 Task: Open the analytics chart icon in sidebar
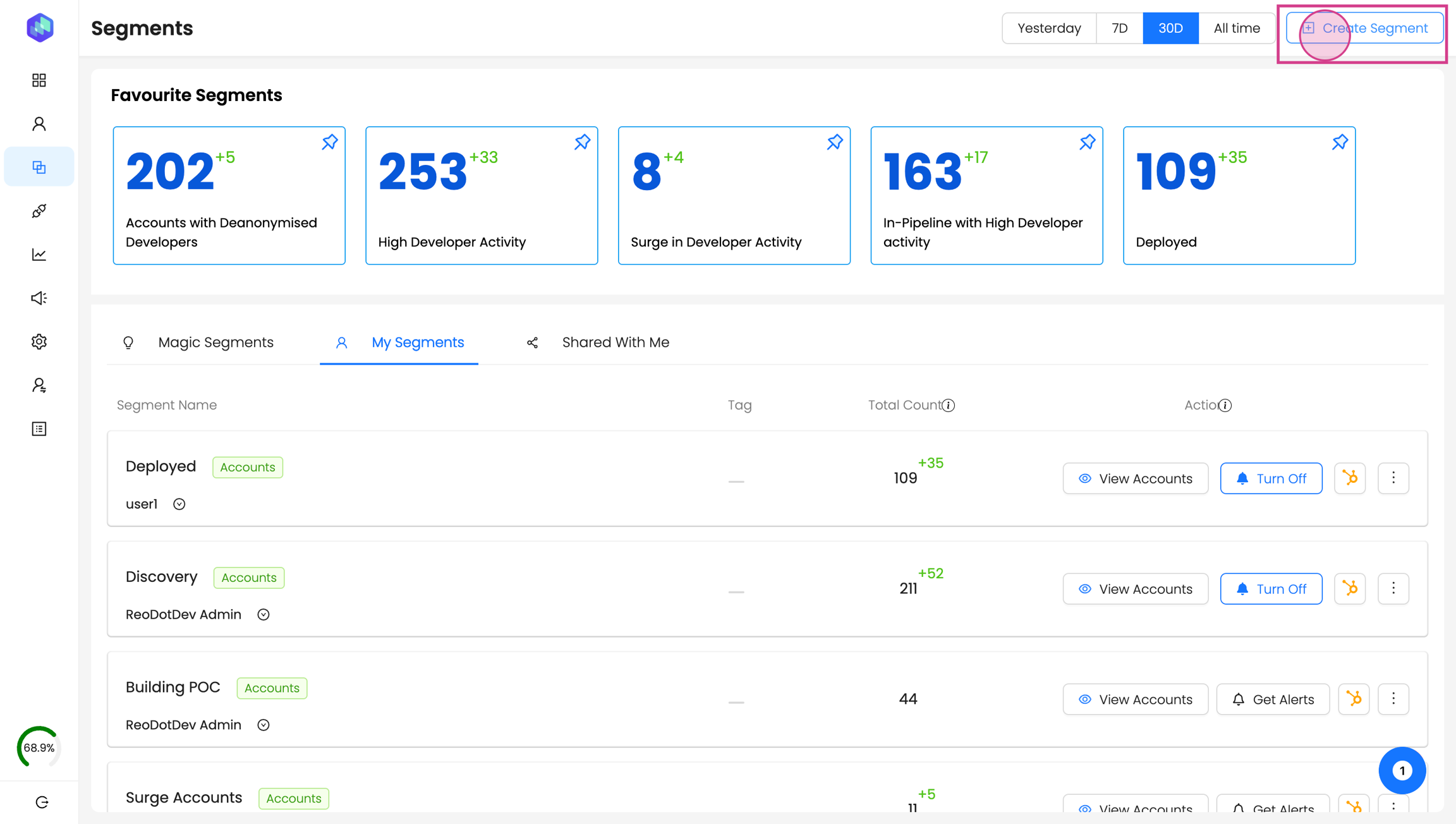39,255
